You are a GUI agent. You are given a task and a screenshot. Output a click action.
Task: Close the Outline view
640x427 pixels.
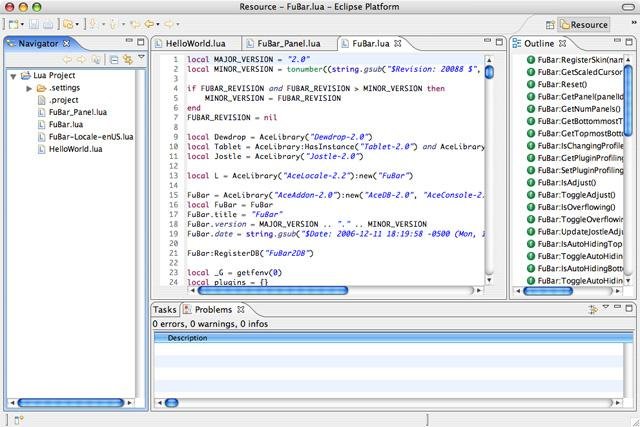tap(562, 43)
